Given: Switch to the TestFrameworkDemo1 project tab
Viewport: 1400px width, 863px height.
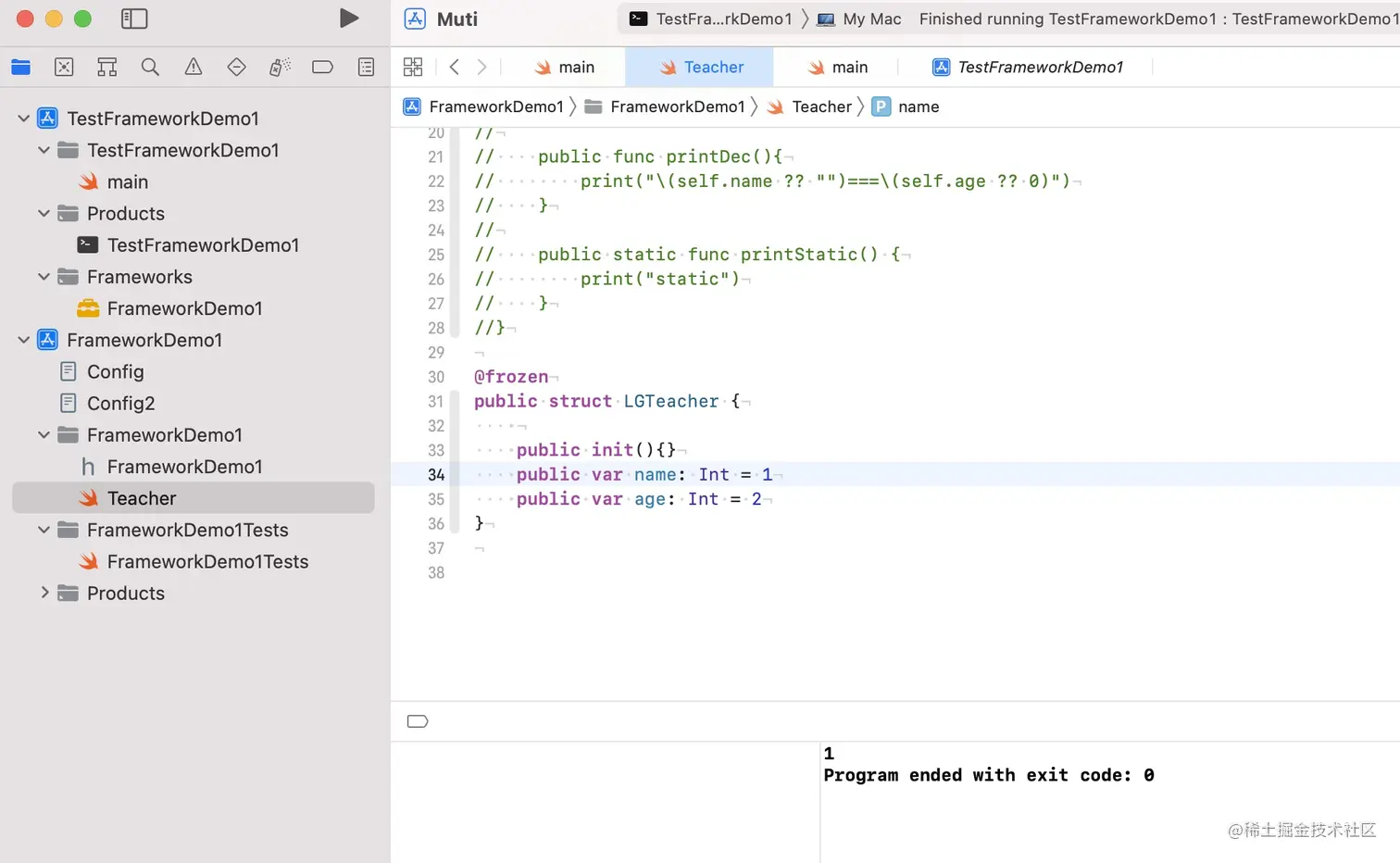Looking at the screenshot, I should [x=1028, y=67].
